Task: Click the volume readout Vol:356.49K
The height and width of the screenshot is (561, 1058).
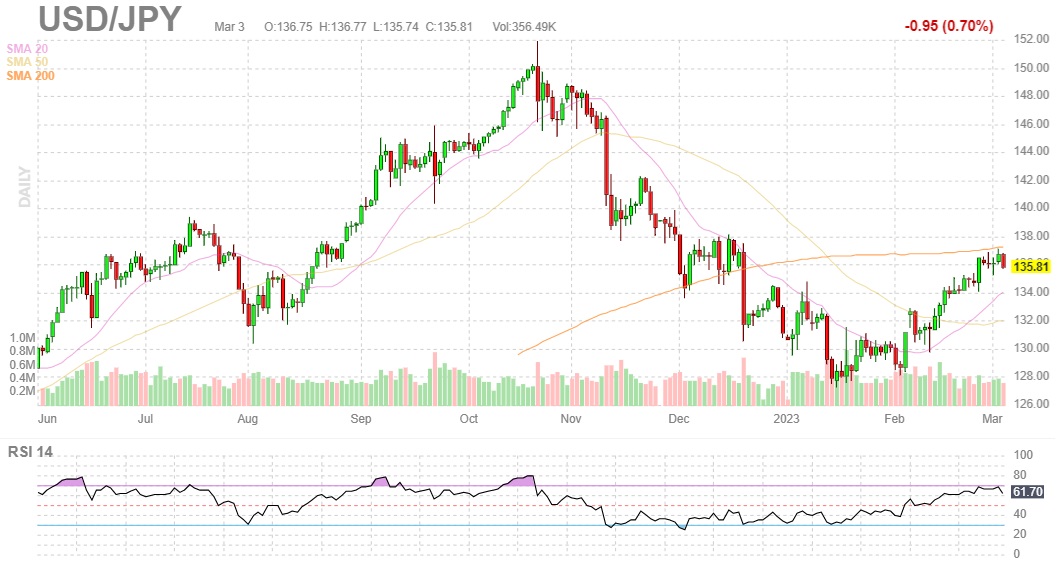Action: pos(524,27)
